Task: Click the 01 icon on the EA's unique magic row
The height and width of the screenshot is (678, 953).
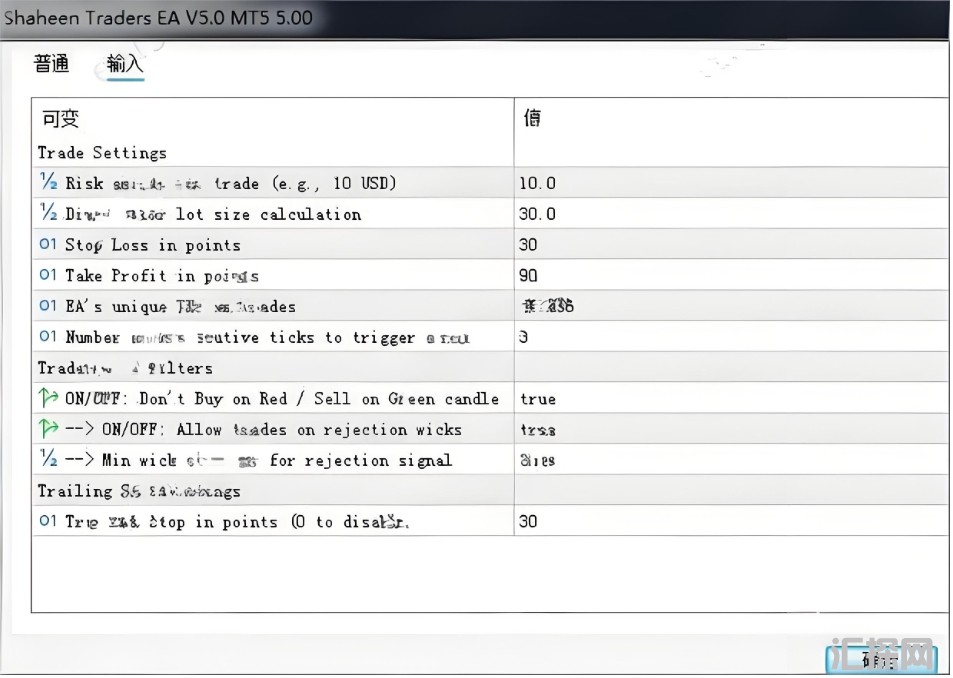Action: tap(45, 306)
